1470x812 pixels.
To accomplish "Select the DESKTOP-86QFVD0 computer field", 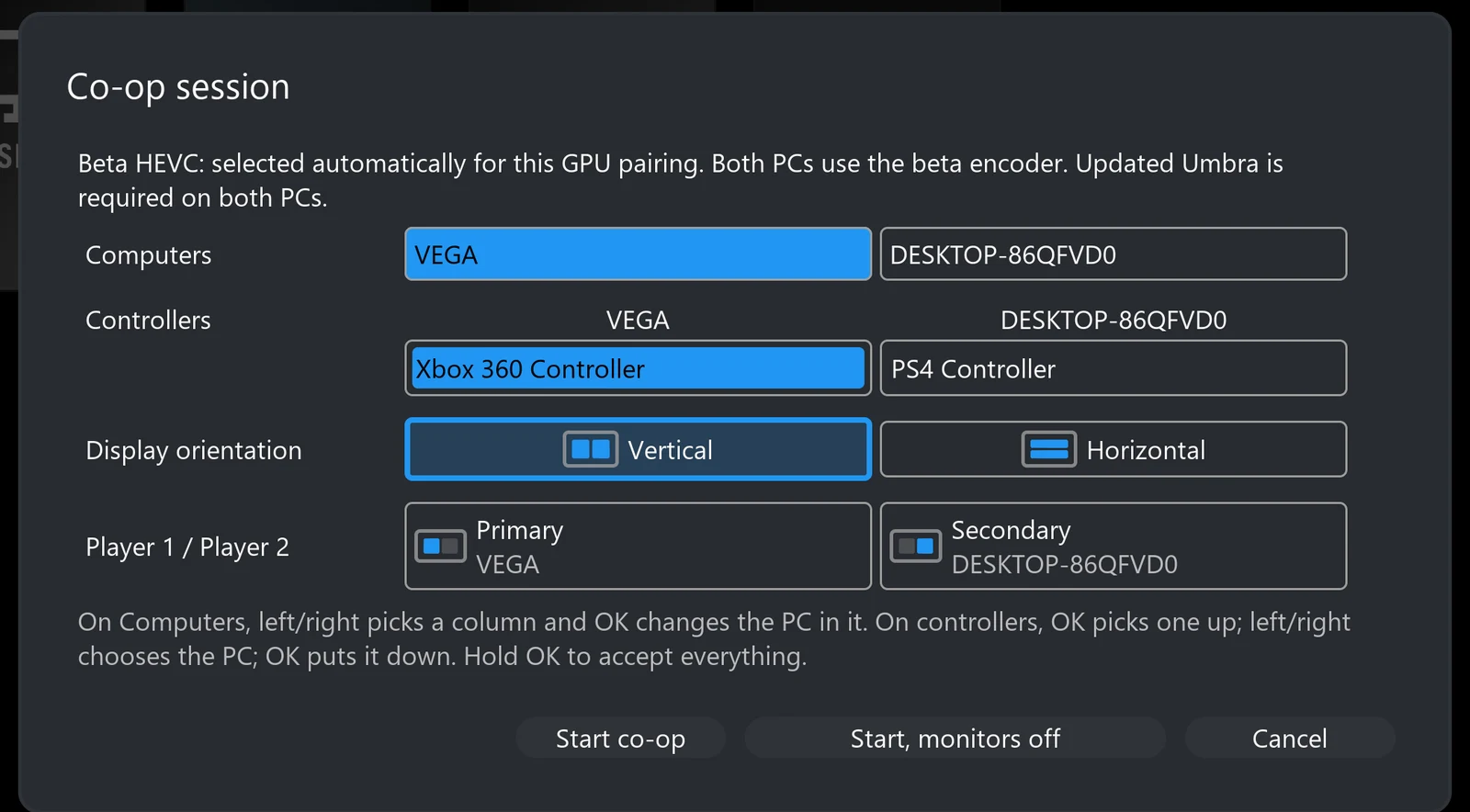I will coord(1114,254).
